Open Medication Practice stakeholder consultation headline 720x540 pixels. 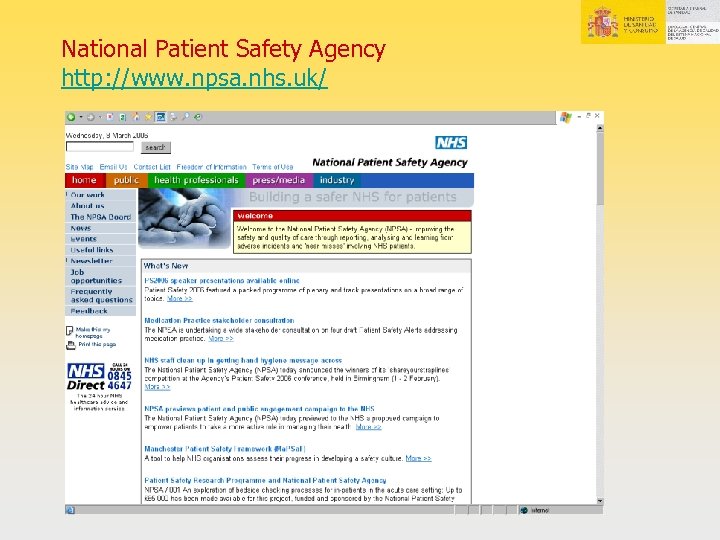219,321
